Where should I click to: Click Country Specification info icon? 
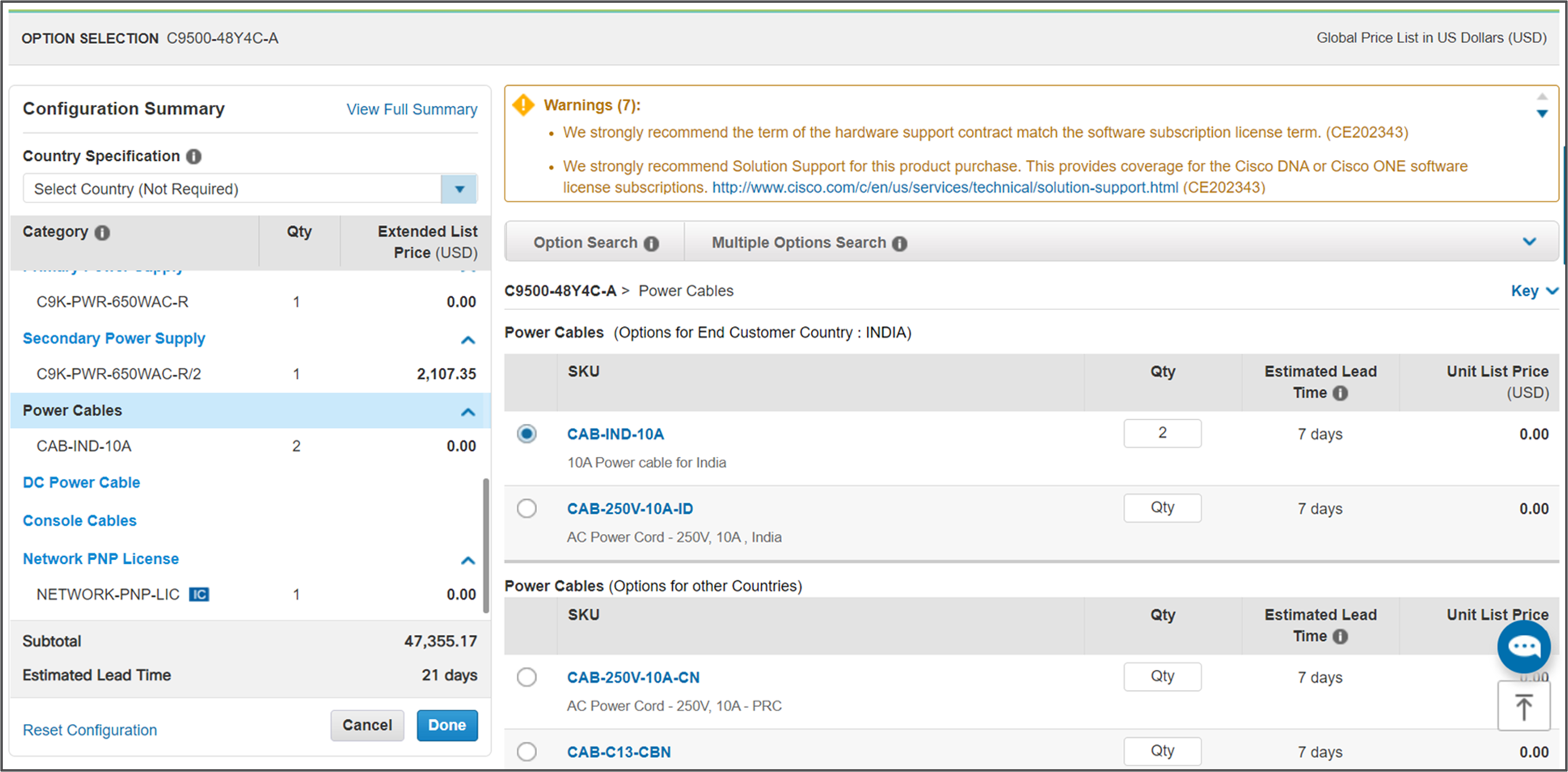point(194,156)
